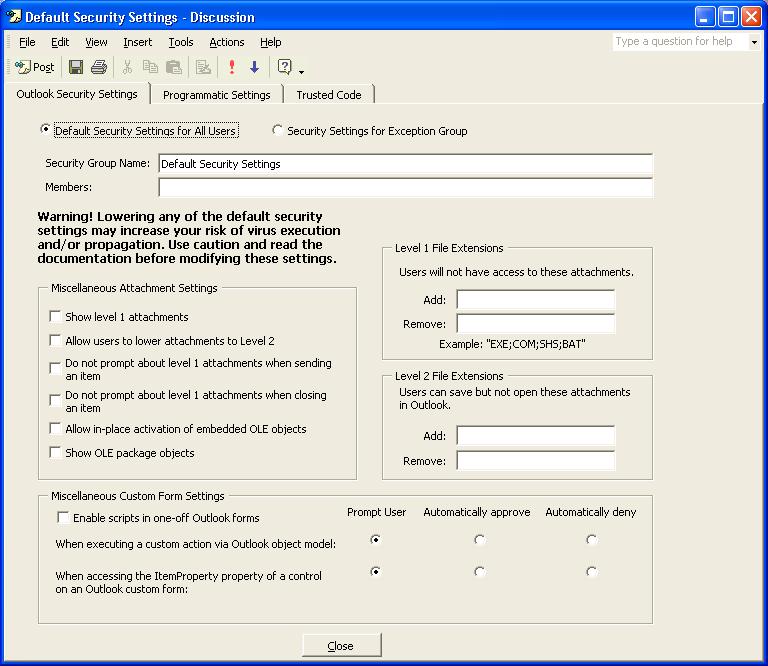Click the Post toolbar button
Image resolution: width=768 pixels, height=666 pixels.
point(34,67)
